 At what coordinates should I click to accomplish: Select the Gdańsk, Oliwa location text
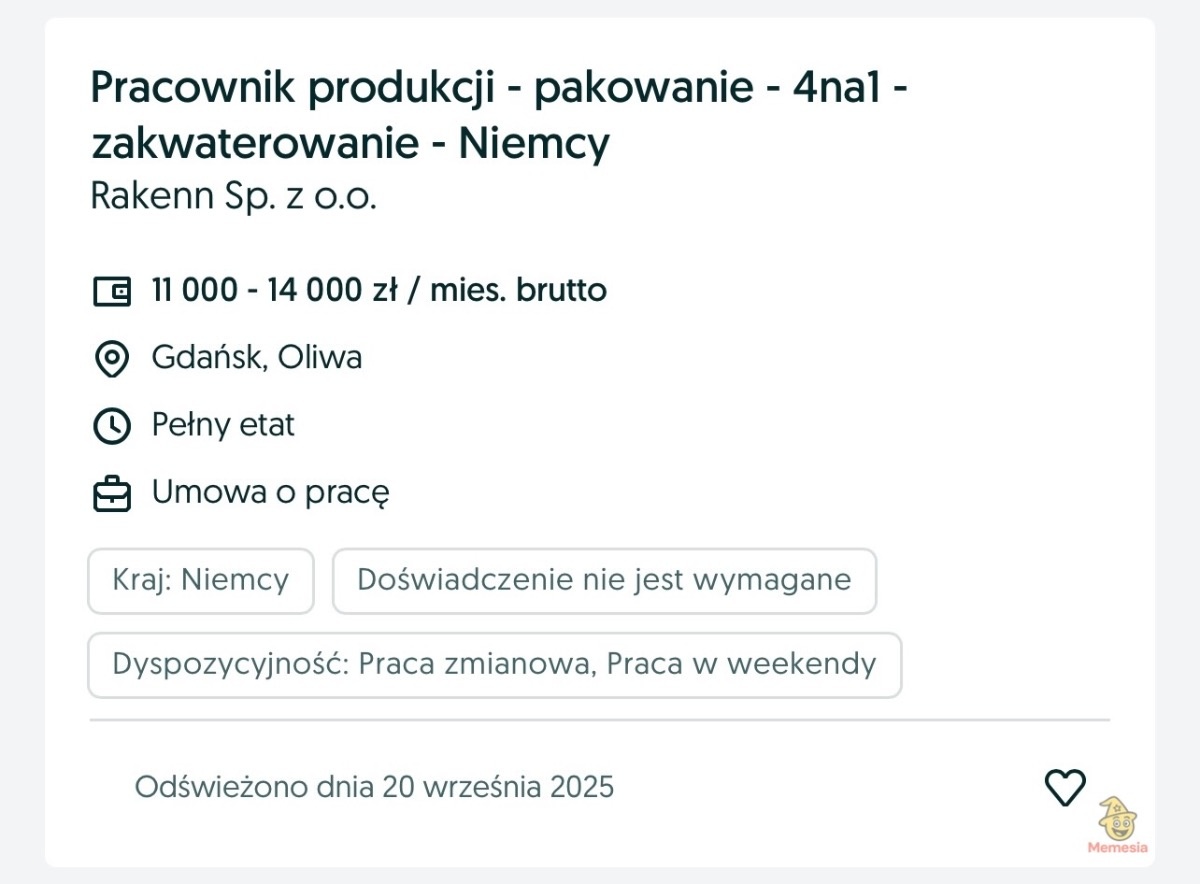click(257, 358)
